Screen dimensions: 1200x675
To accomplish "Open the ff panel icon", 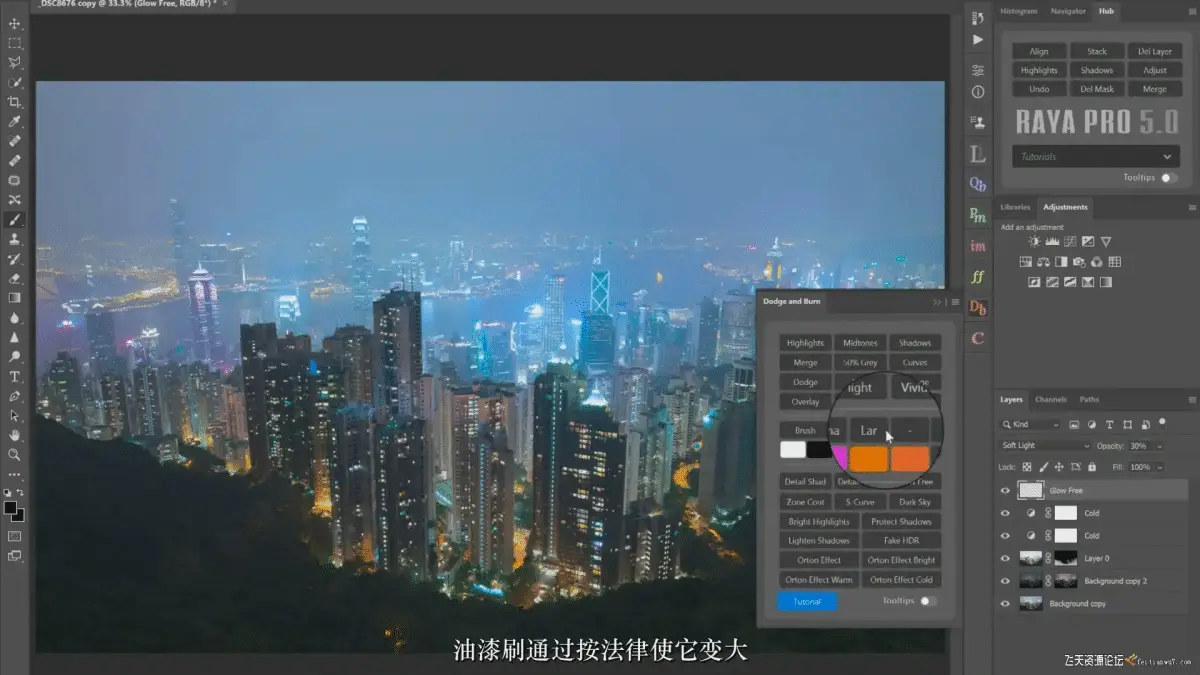I will (x=978, y=276).
